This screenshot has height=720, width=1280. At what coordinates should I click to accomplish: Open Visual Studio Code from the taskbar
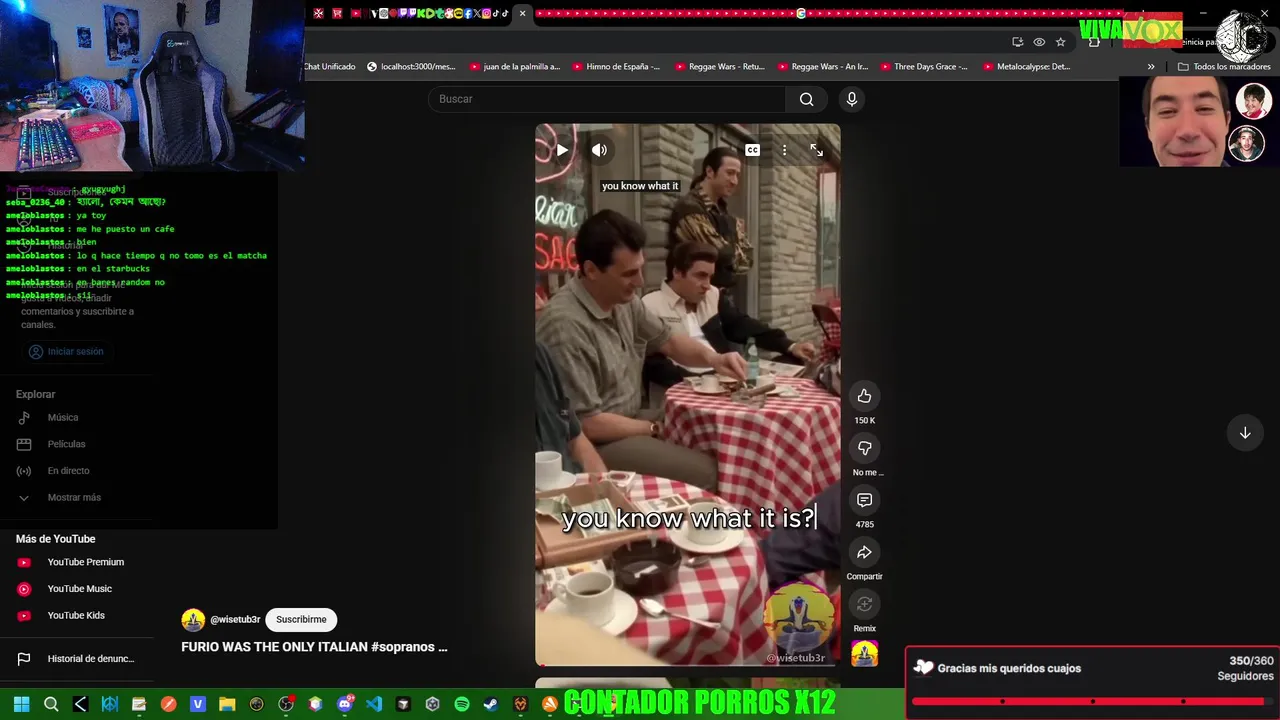pos(374,704)
